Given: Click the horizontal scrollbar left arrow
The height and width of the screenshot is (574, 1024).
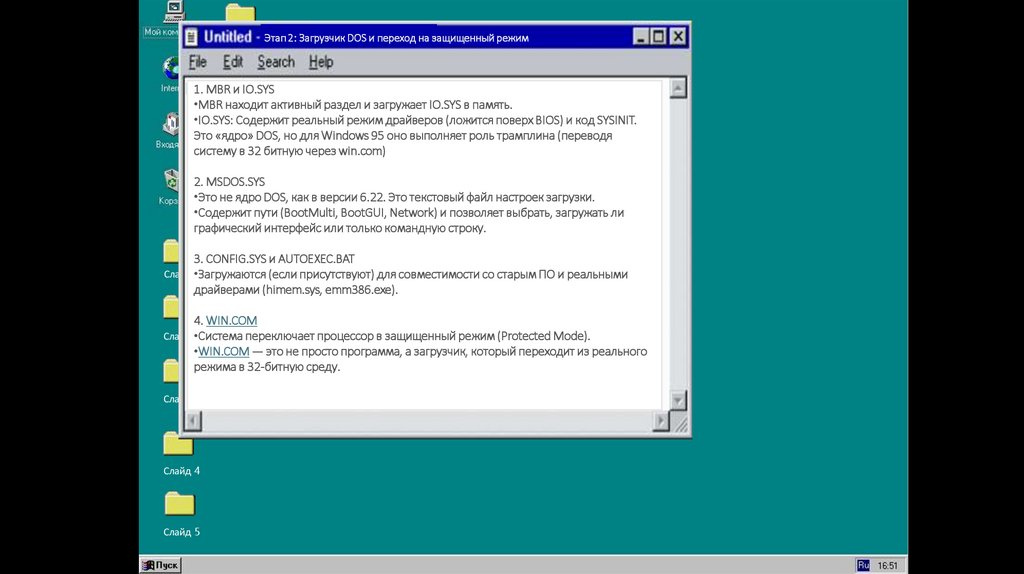Looking at the screenshot, I should point(193,421).
